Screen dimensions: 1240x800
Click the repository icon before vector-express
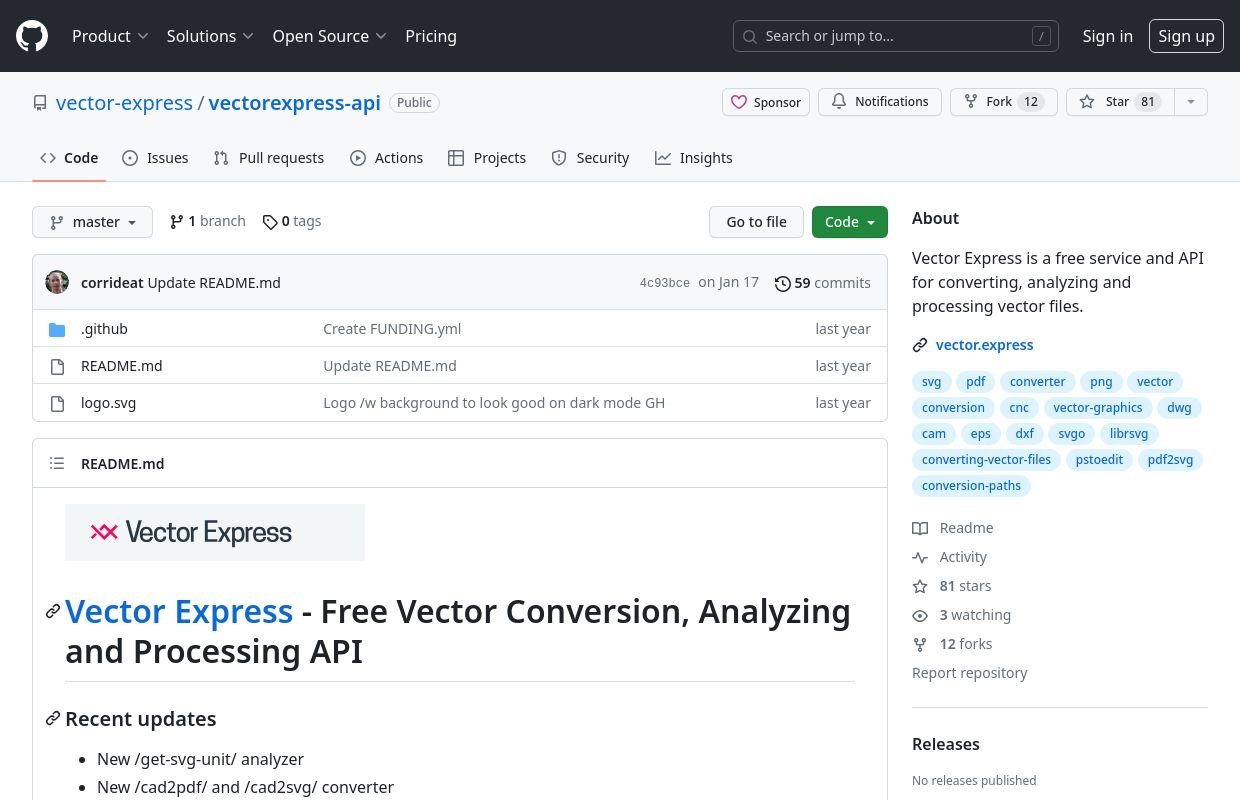40,103
